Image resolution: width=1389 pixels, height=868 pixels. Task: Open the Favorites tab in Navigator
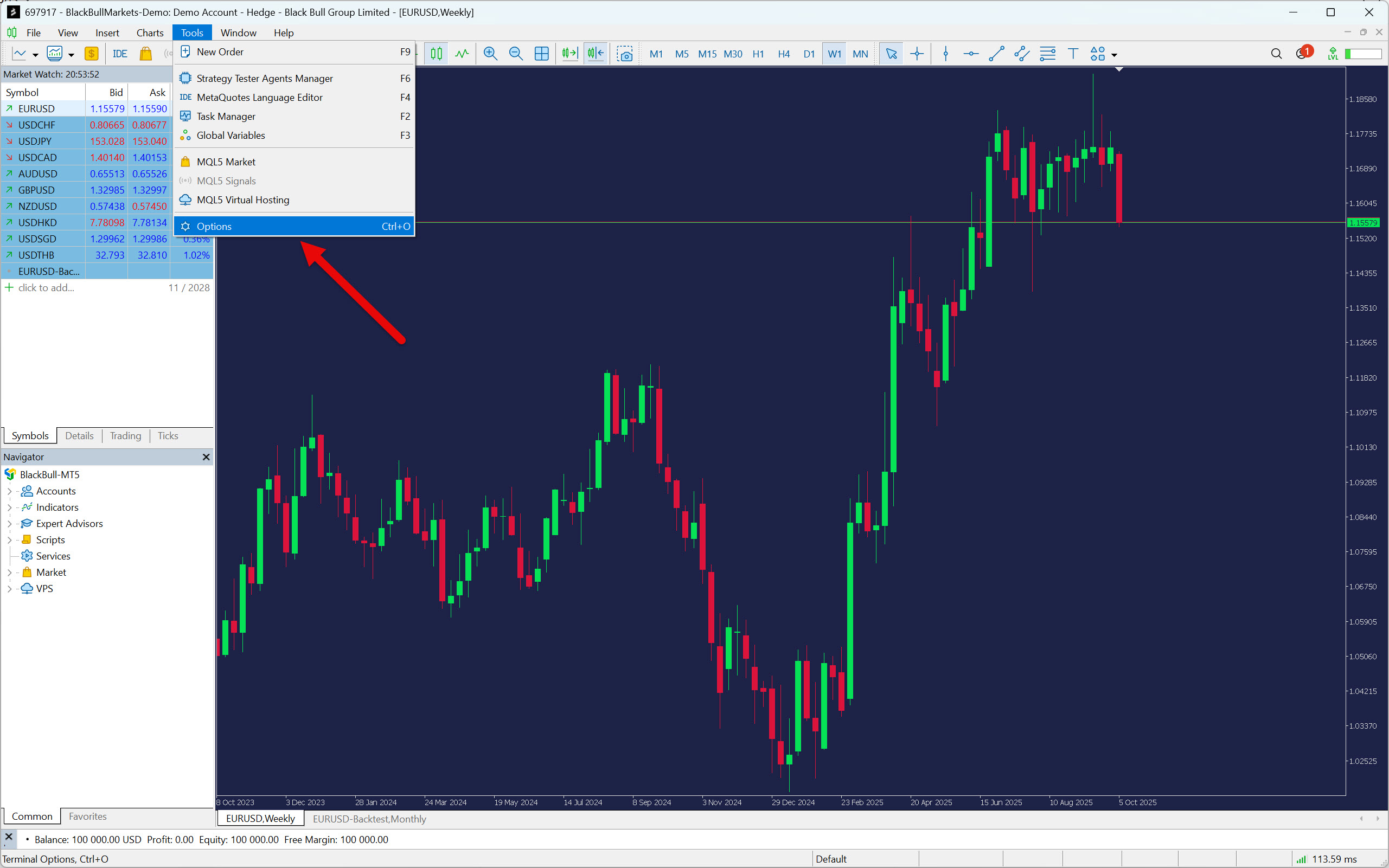87,816
